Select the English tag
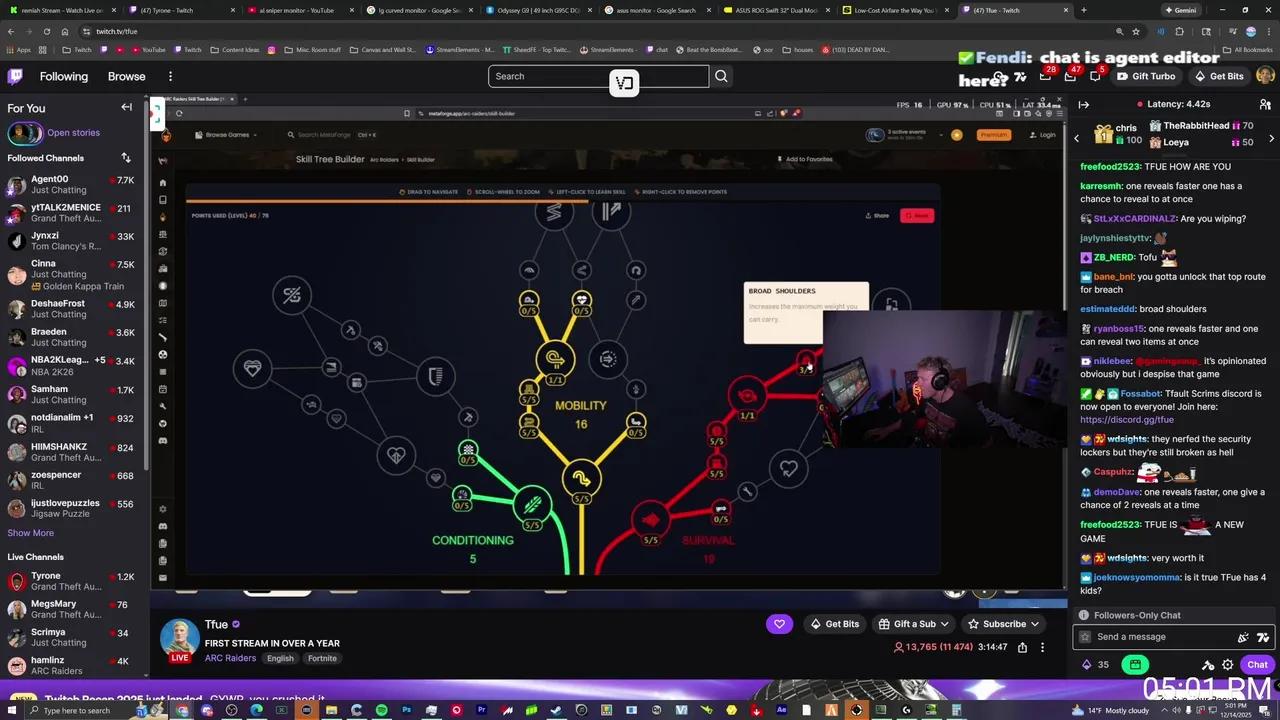 click(x=280, y=658)
